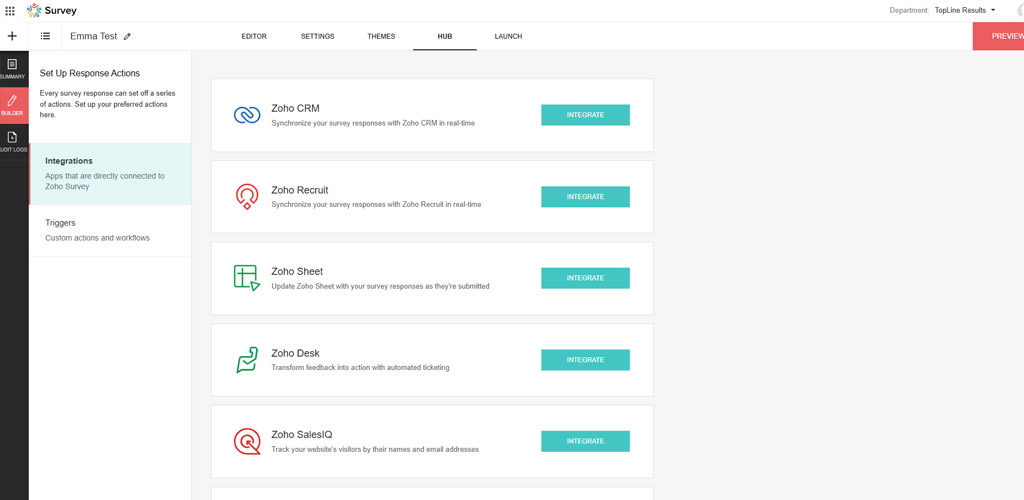Click the Zoho SalesIQ icon
The width and height of the screenshot is (1024, 500).
click(x=247, y=441)
